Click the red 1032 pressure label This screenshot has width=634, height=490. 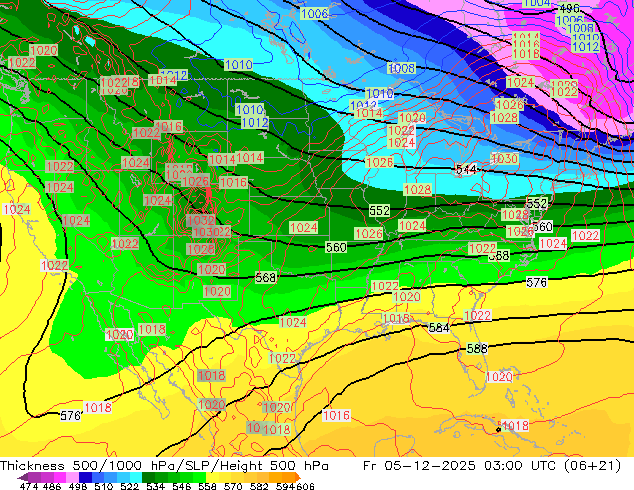201,220
